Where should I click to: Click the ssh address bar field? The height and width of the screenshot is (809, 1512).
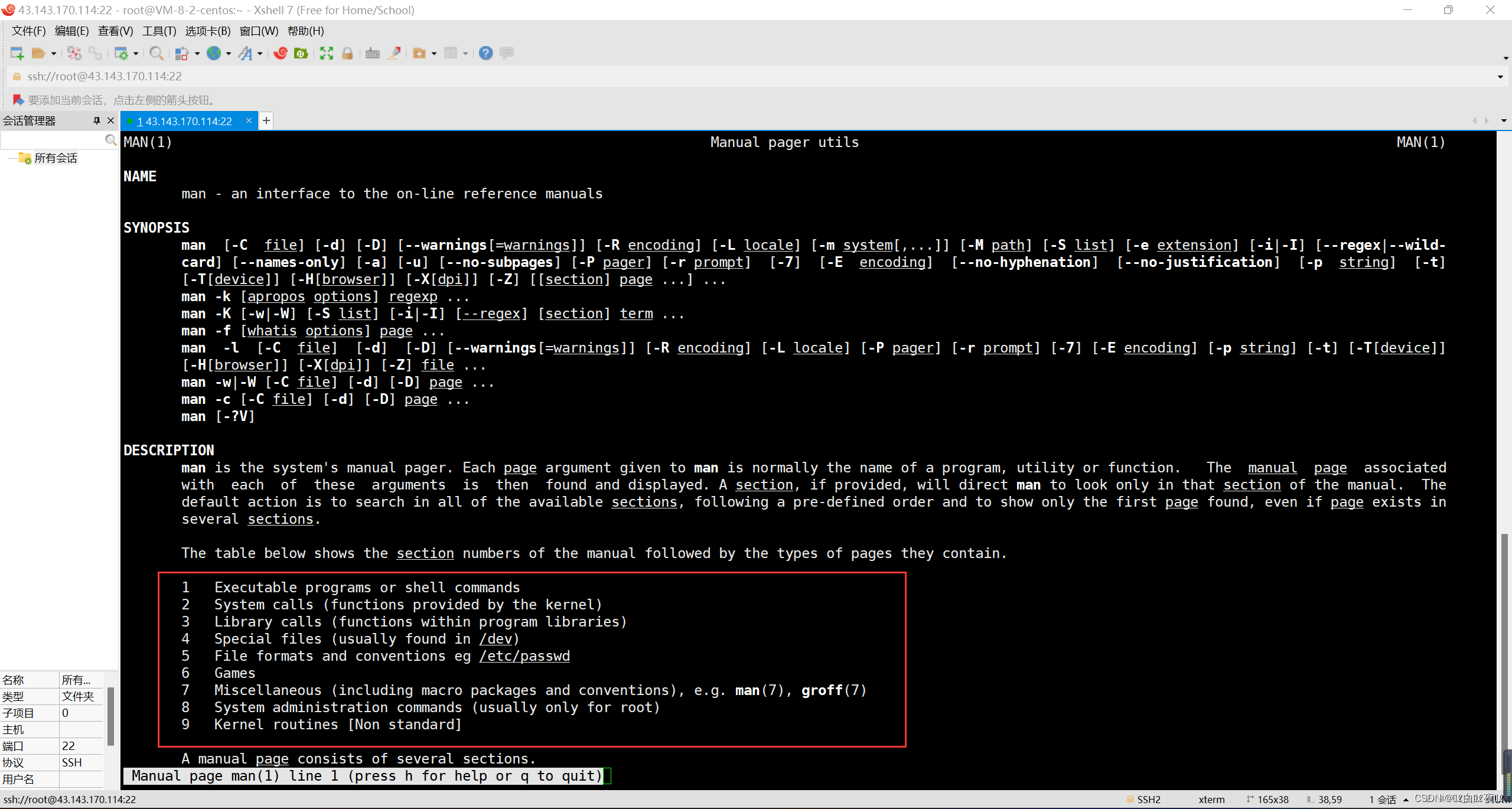(x=750, y=76)
